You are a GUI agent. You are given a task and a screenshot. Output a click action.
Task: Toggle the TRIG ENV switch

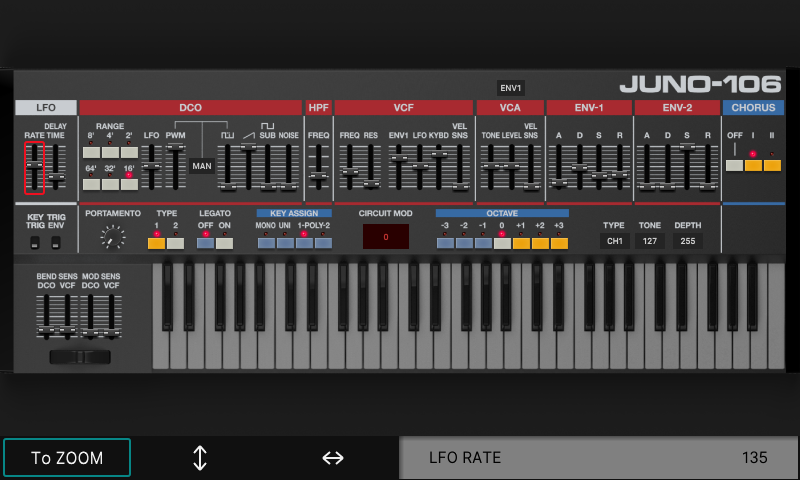pyautogui.click(x=56, y=243)
